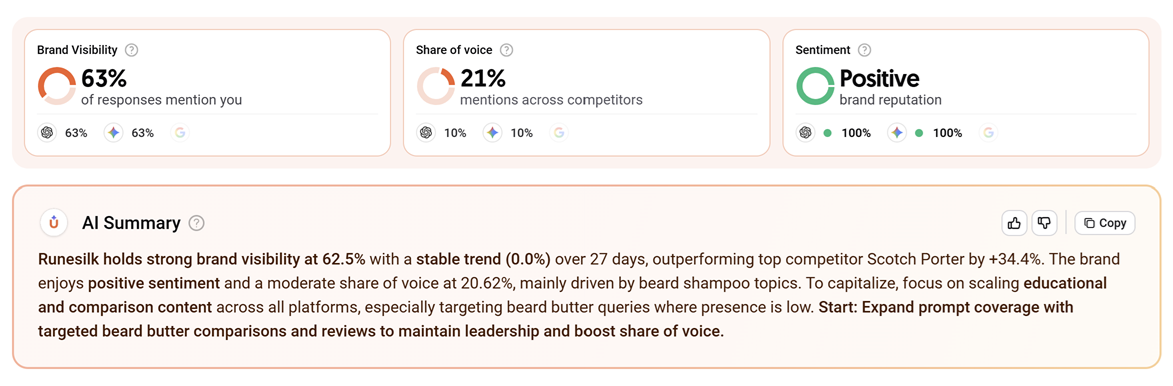Click the 21% Share of voice donut
This screenshot has height=386, width=1173.
(436, 86)
